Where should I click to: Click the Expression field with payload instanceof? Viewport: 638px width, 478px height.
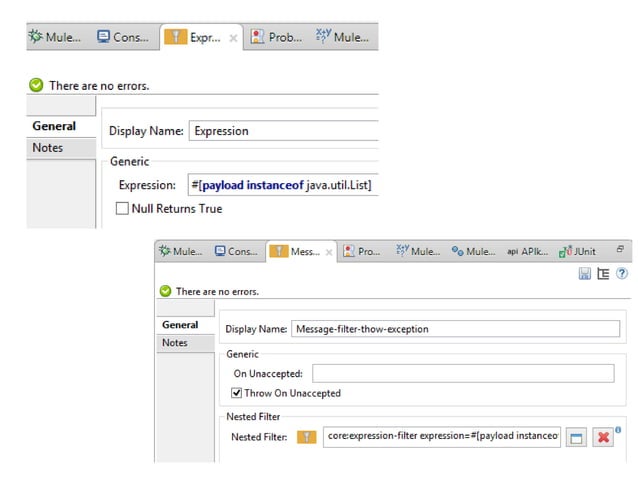283,185
